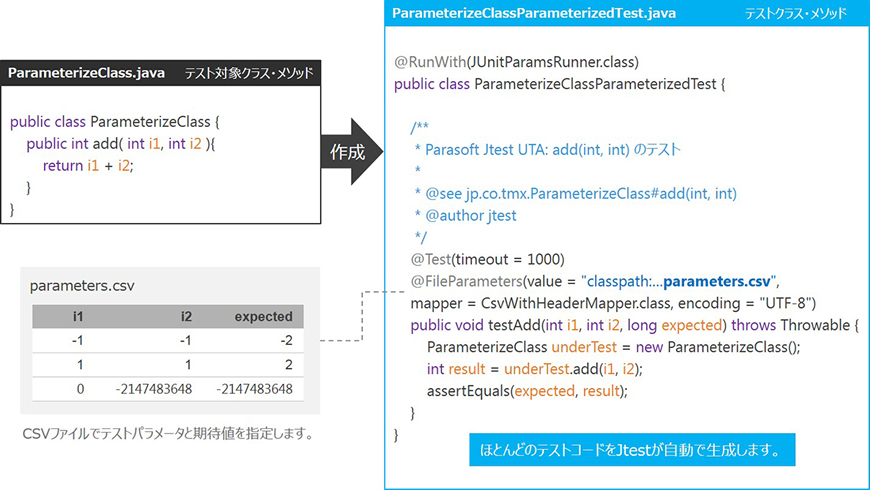Click the CSVファイルでテストパラメータ caption
Screen dimensions: 870x490
click(169, 433)
